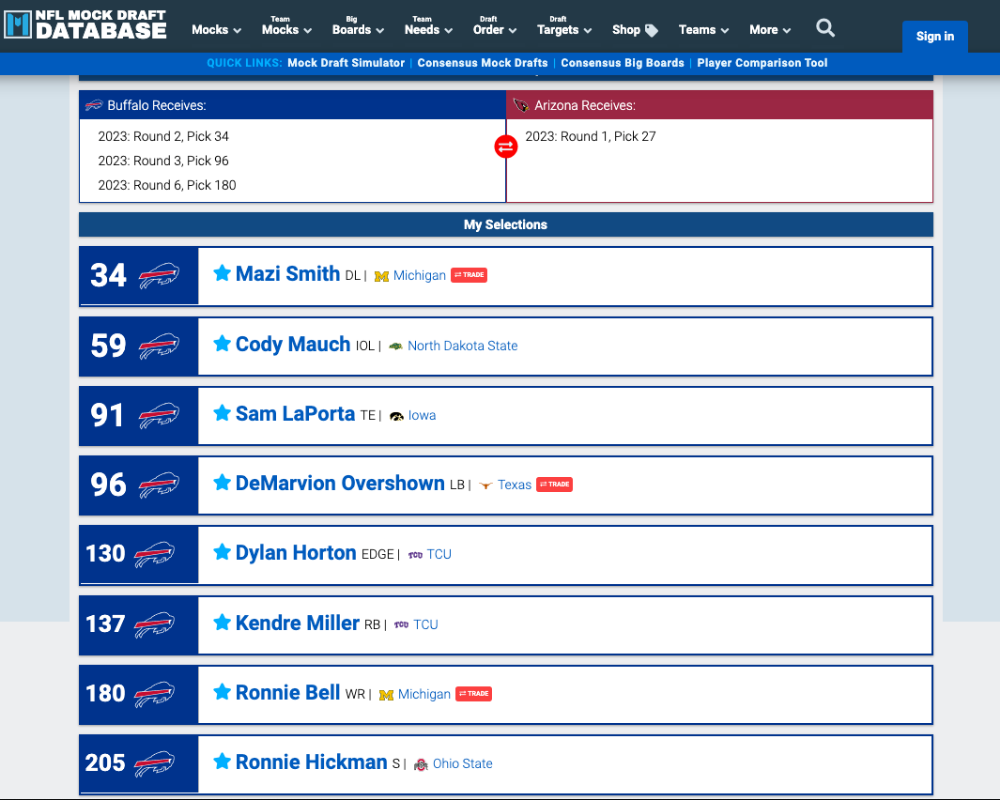Image resolution: width=1000 pixels, height=800 pixels.
Task: Click the My Selections header bar
Action: 506,225
